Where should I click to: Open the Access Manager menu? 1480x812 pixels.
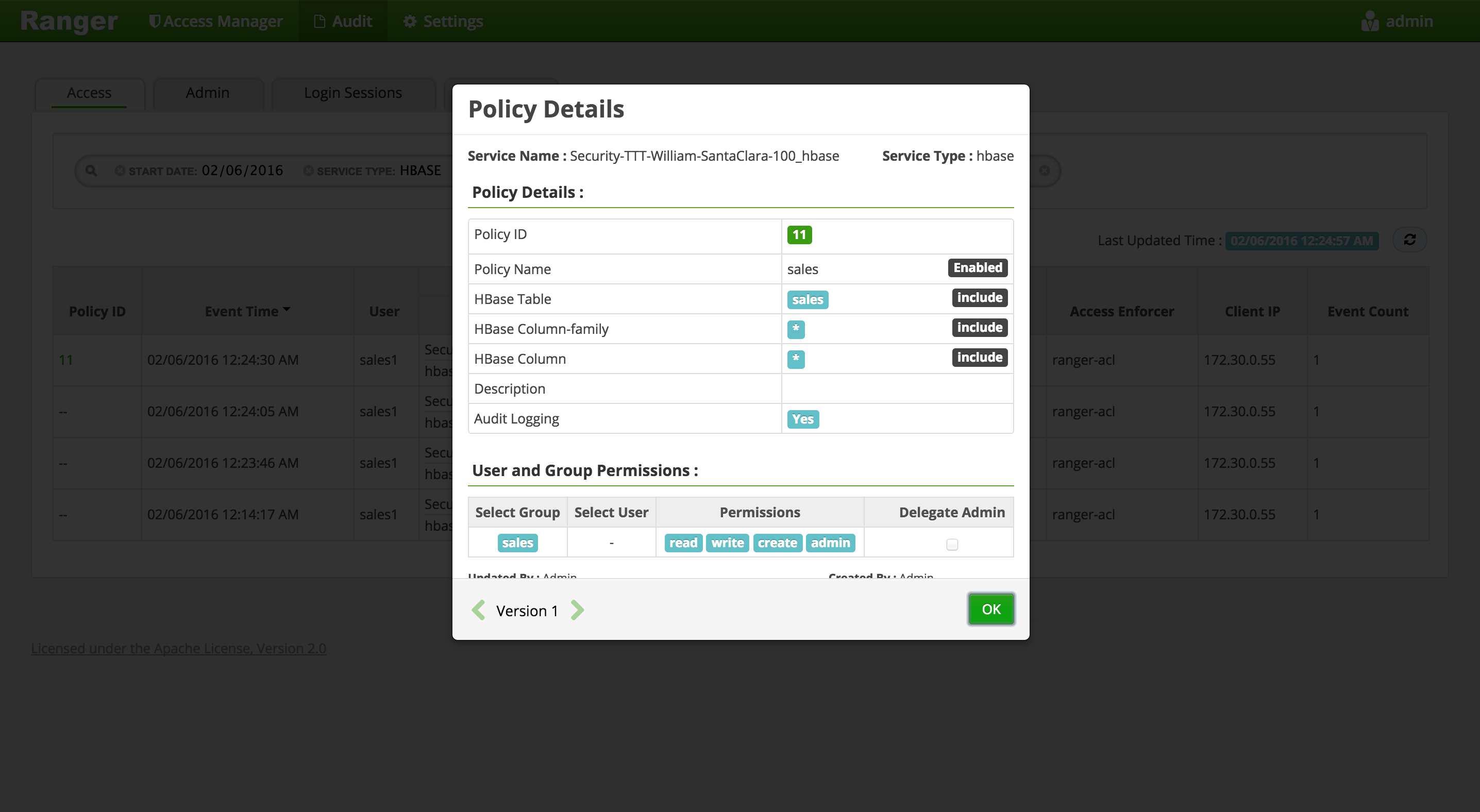coord(215,21)
